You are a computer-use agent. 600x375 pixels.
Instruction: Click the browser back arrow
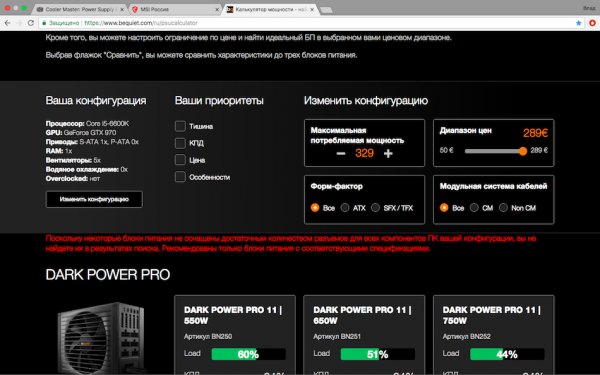tap(7, 23)
